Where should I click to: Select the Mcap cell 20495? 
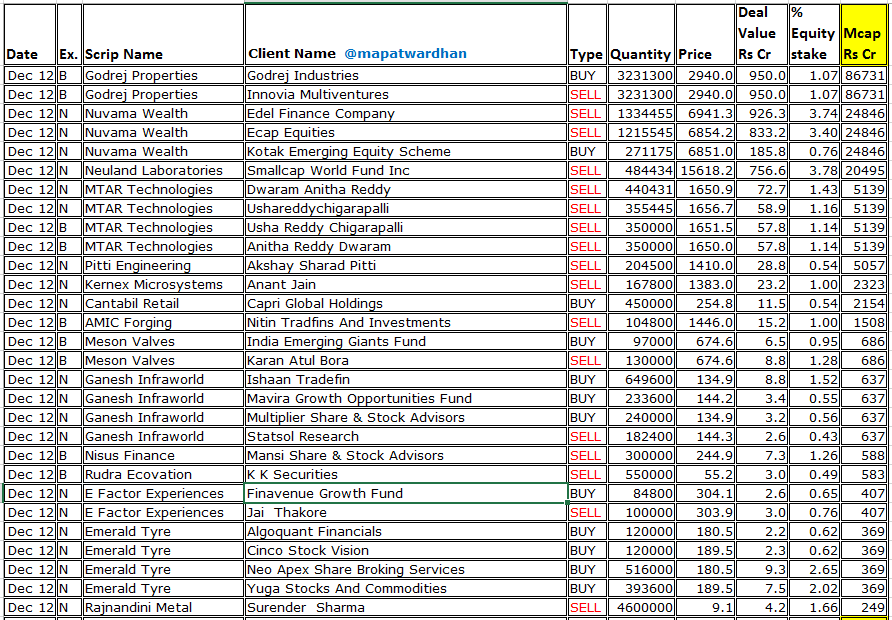pos(863,171)
